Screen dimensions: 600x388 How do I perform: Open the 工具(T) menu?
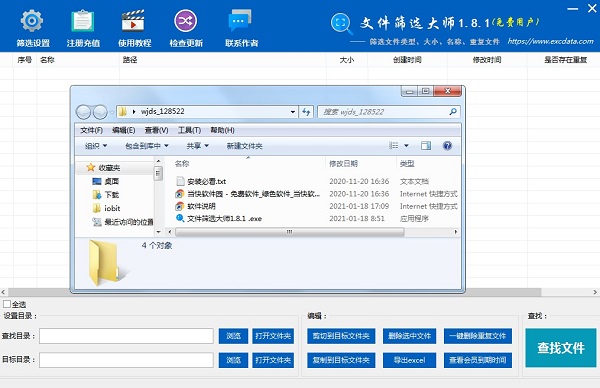pyautogui.click(x=189, y=130)
